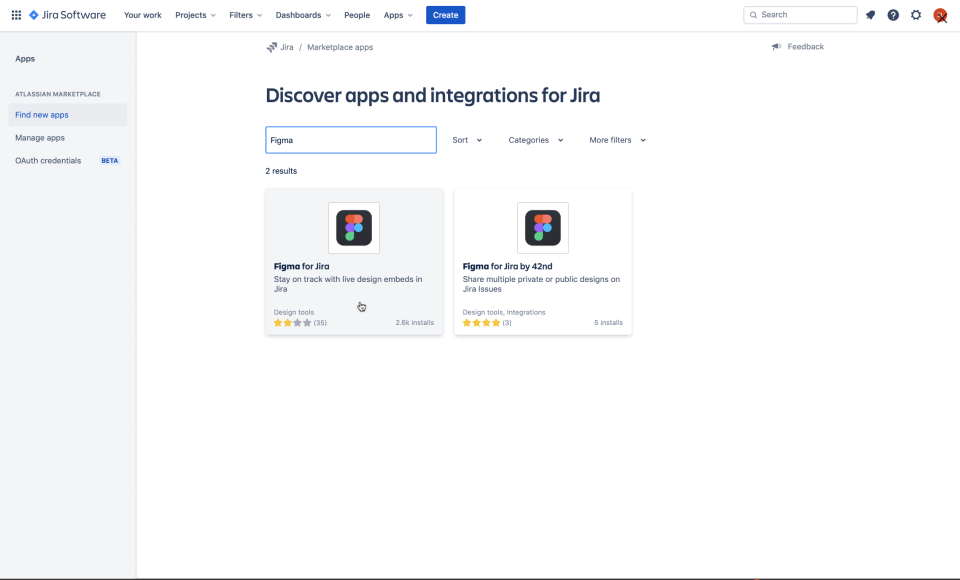Open the notifications bell
This screenshot has height=580, width=960.
point(870,14)
